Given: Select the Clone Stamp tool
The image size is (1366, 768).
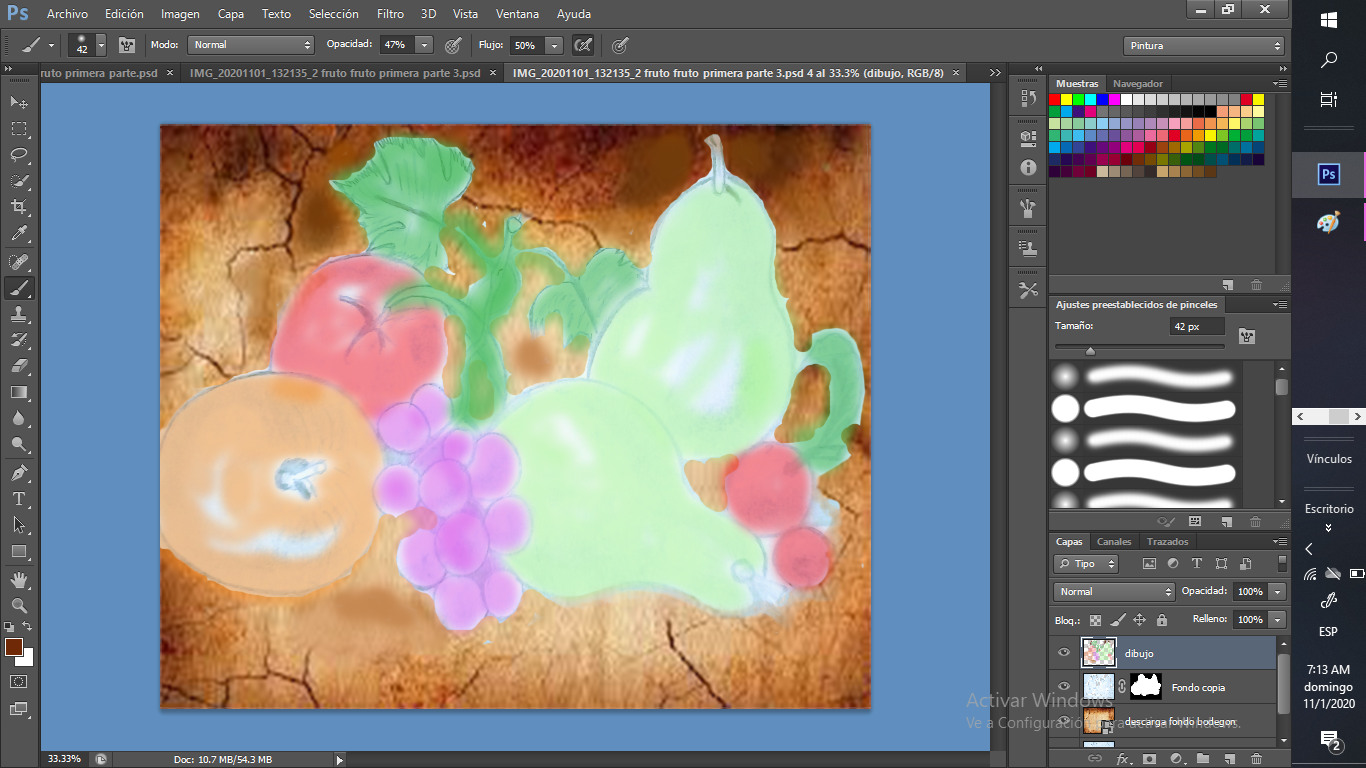Looking at the screenshot, I should click(x=19, y=314).
